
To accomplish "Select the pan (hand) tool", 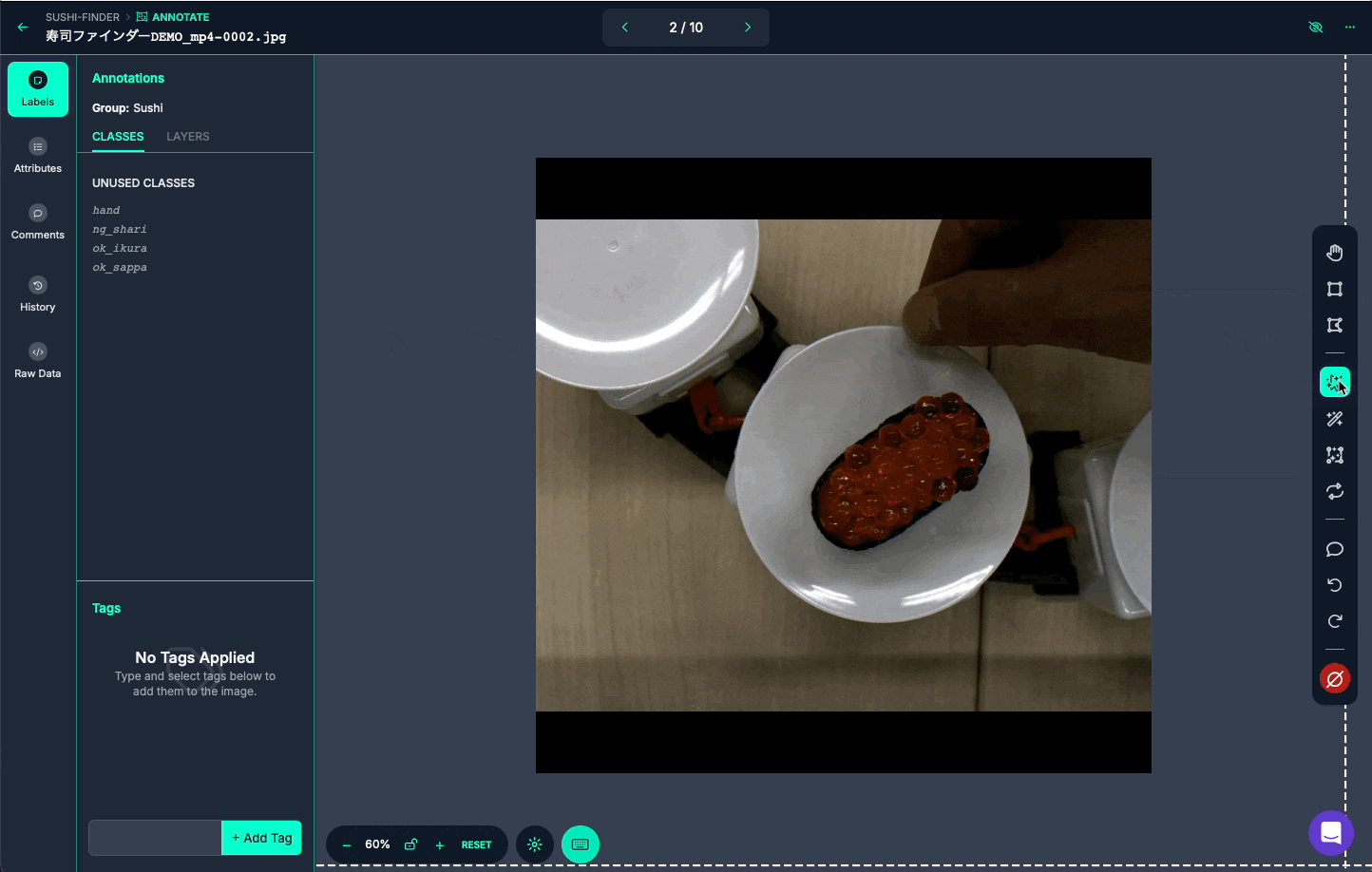I will [x=1334, y=252].
